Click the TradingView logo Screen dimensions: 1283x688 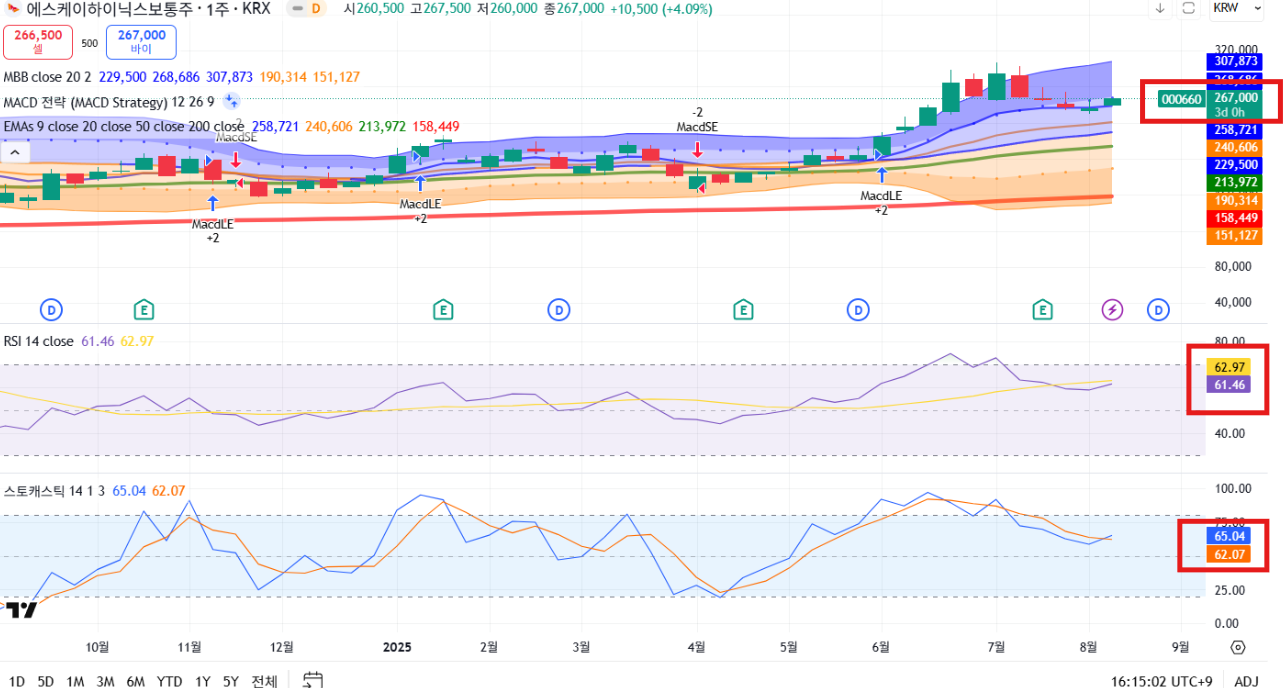point(21,610)
